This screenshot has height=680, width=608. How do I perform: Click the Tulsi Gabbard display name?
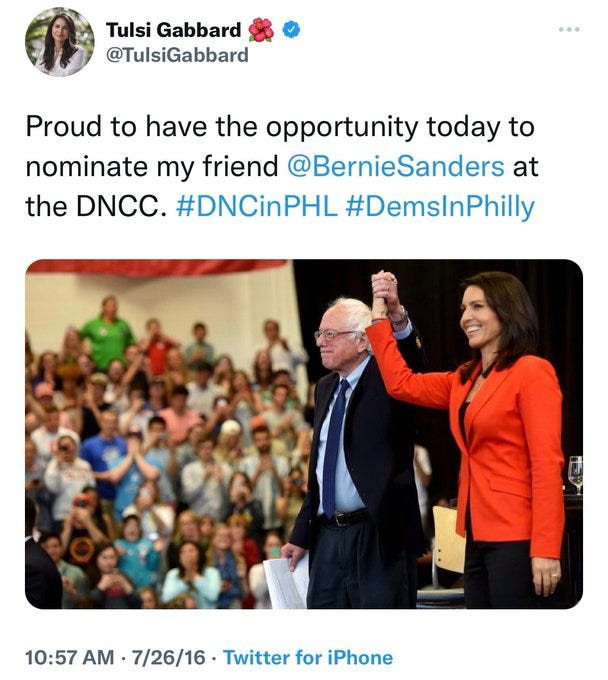point(172,30)
